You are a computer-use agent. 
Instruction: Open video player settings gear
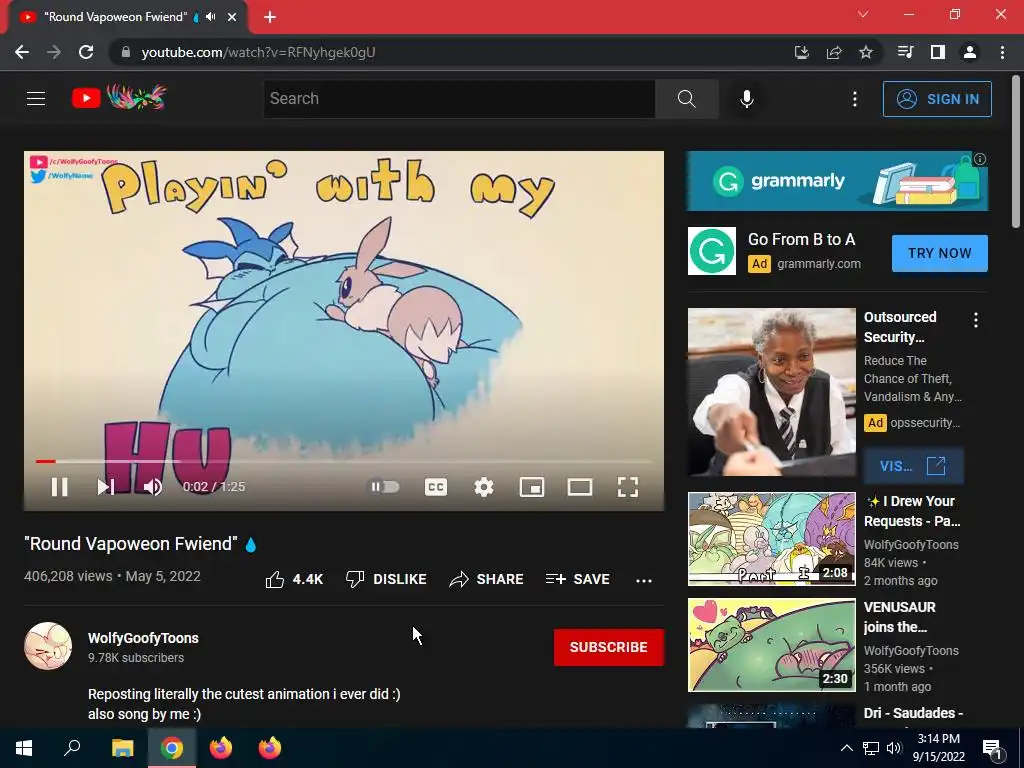pos(484,487)
